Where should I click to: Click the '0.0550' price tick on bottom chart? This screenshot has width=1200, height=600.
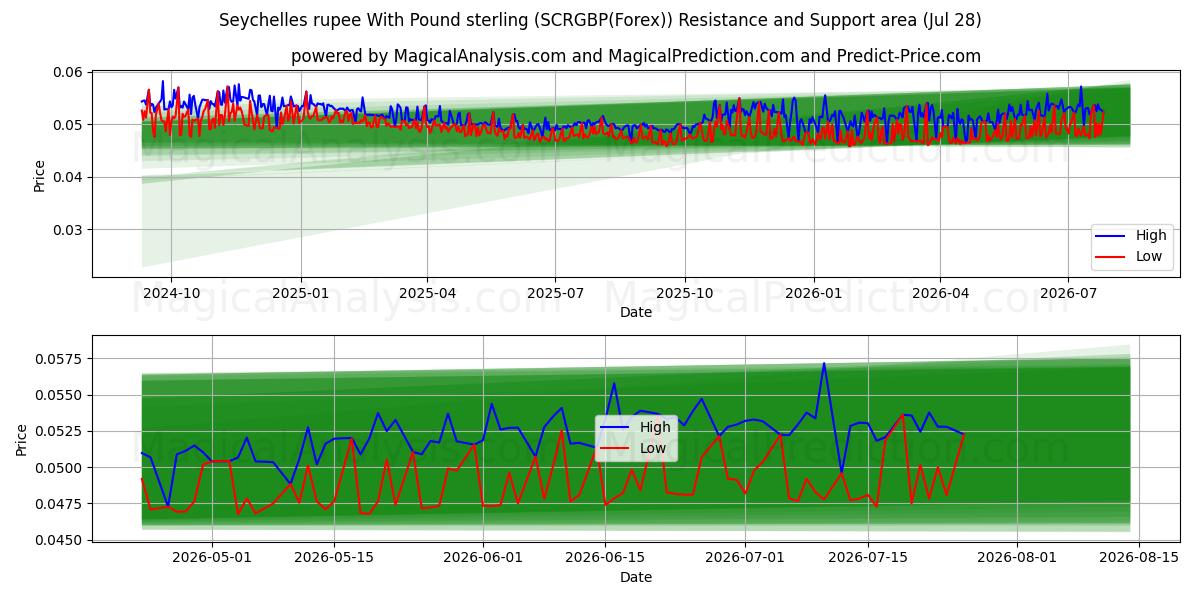click(x=61, y=395)
